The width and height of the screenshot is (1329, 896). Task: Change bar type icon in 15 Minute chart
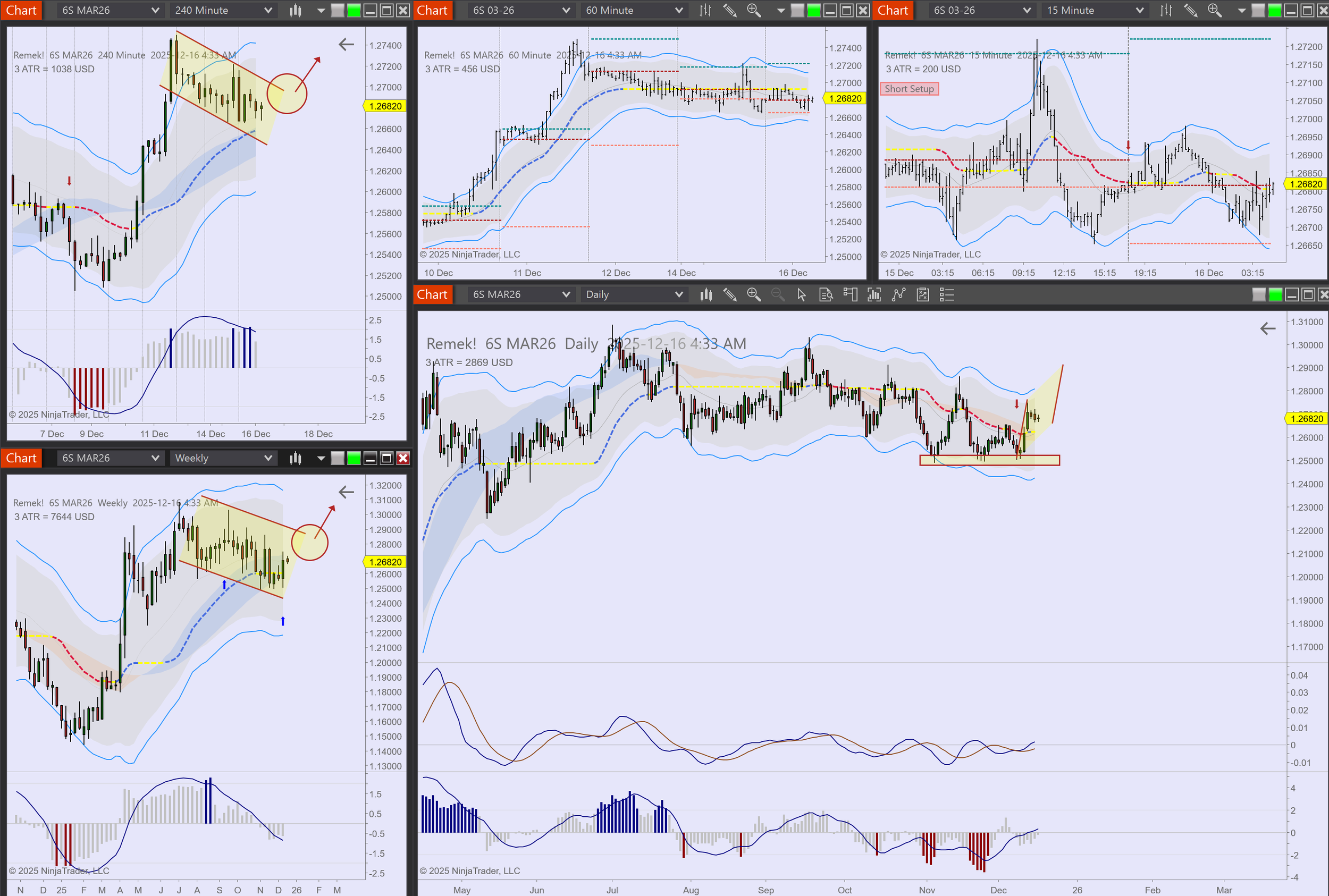(1165, 10)
